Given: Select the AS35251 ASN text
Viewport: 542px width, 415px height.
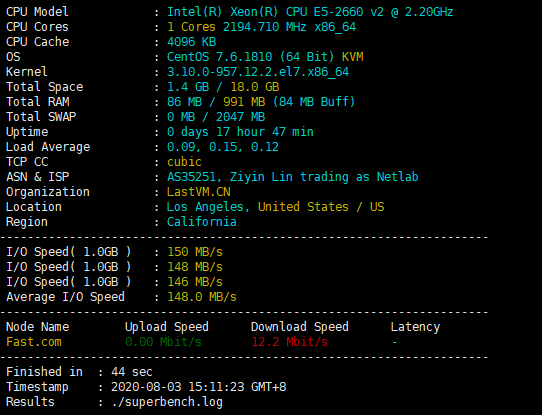Looking at the screenshot, I should click(x=194, y=177).
